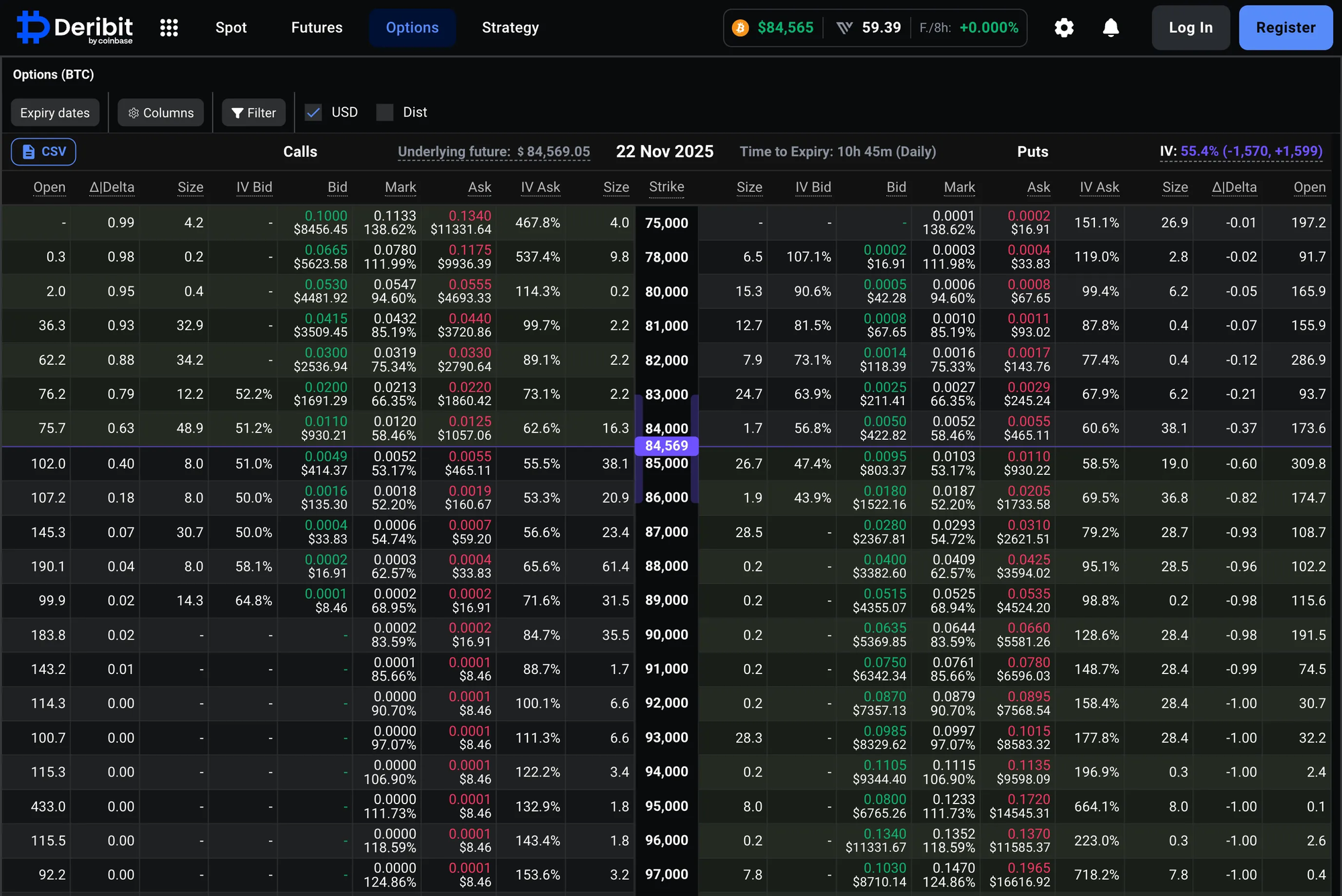Screen dimensions: 1342x896
Task: Open the apps grid menu
Action: click(x=169, y=27)
